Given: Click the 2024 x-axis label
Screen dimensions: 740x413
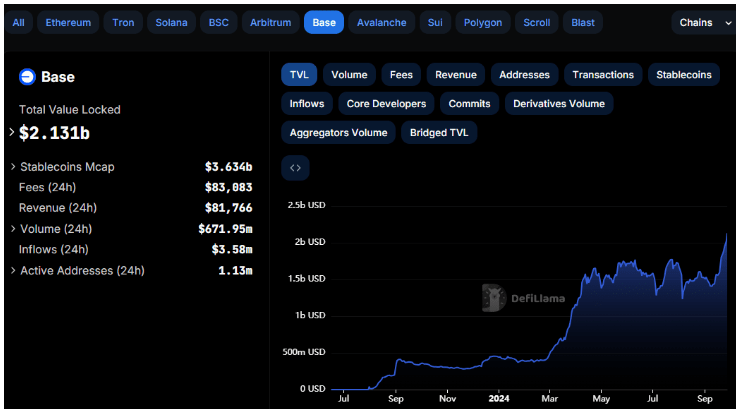Looking at the screenshot, I should pos(499,399).
